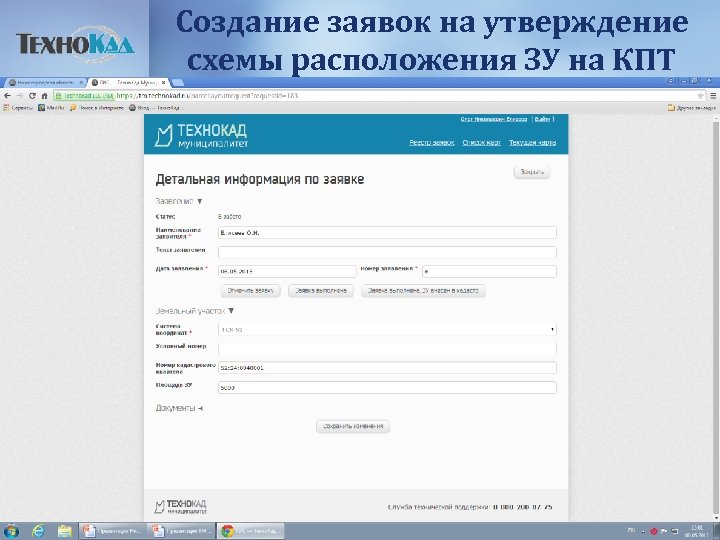Image resolution: width=720 pixels, height=540 pixels.
Task: Open the Реестр заявок link
Action: [432, 142]
